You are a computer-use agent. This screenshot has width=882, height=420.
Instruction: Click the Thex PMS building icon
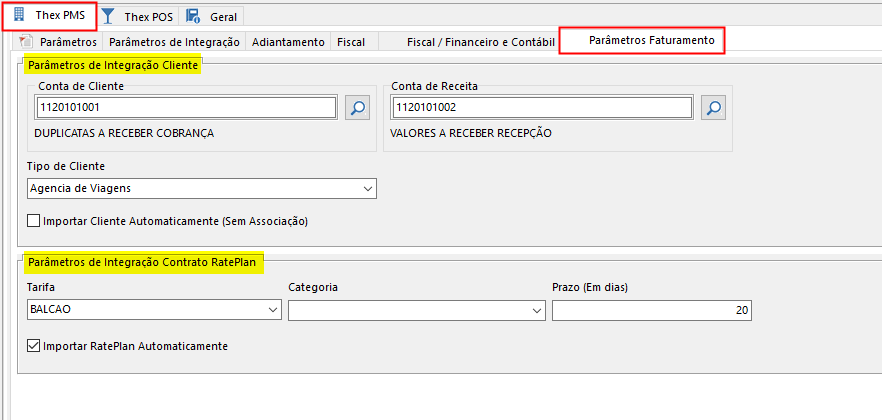point(19,15)
